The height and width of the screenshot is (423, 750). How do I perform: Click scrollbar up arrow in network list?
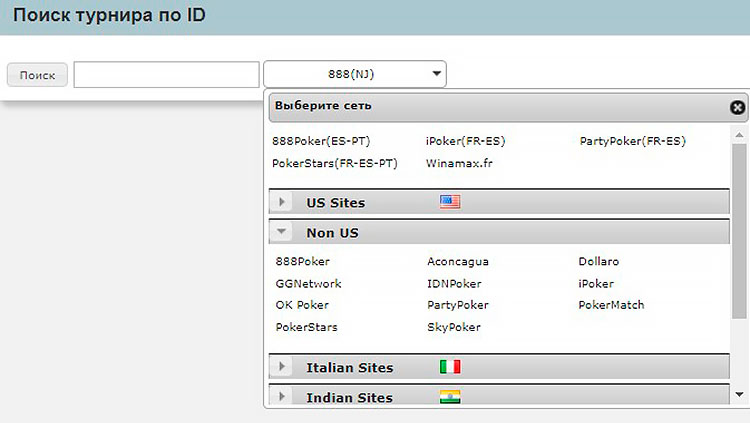[739, 133]
